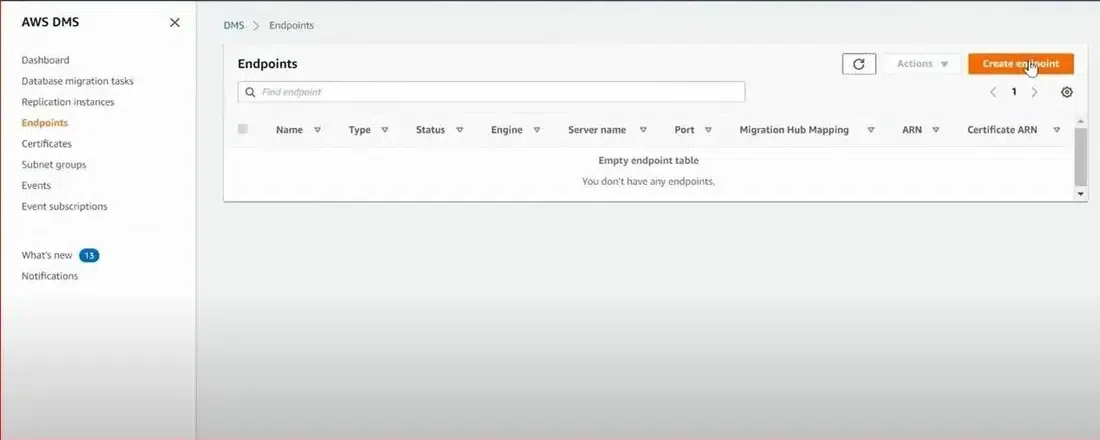The height and width of the screenshot is (440, 1100).
Task: Select all endpoints checkbox
Action: click(x=243, y=129)
